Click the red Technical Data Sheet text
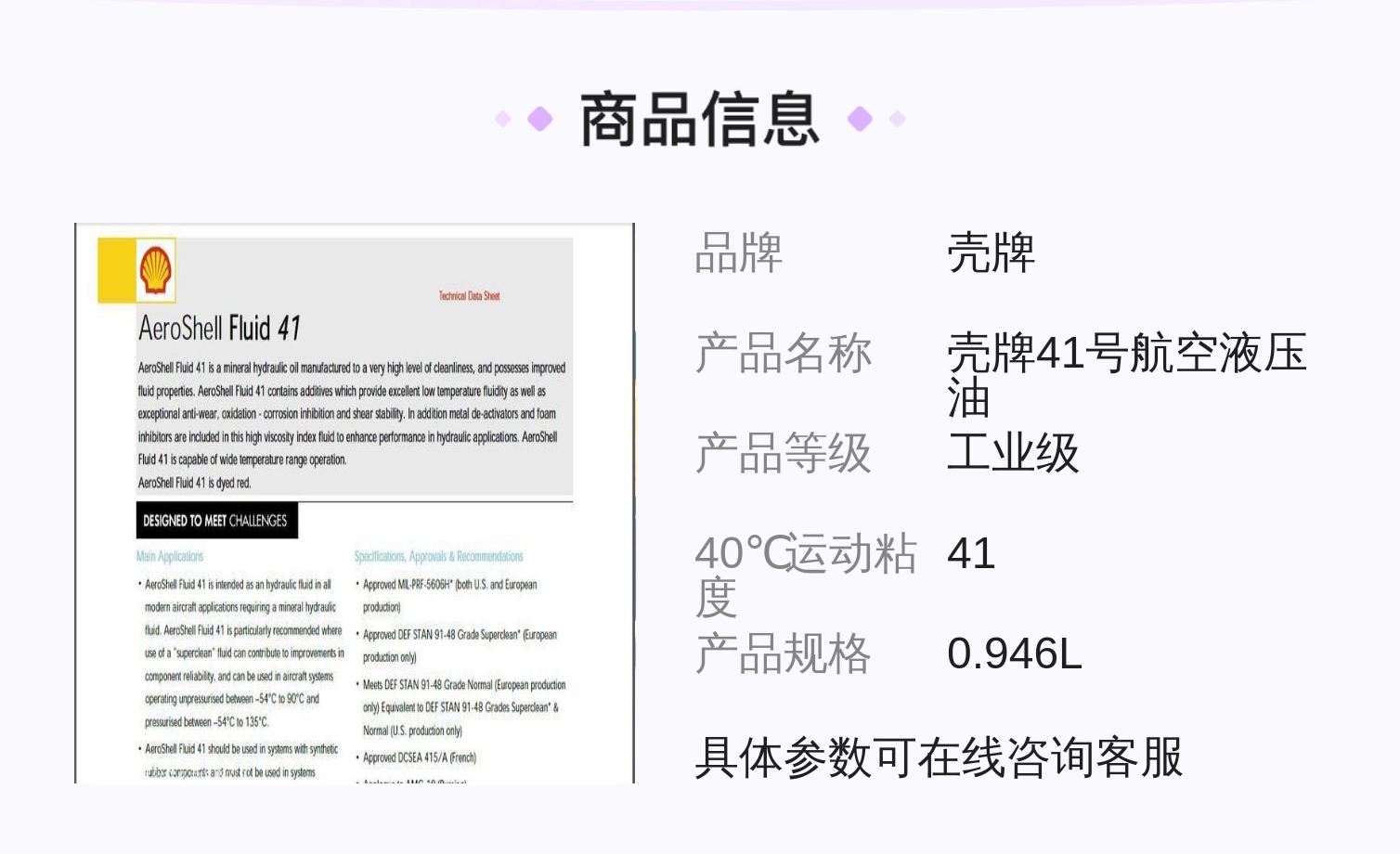 click(470, 296)
